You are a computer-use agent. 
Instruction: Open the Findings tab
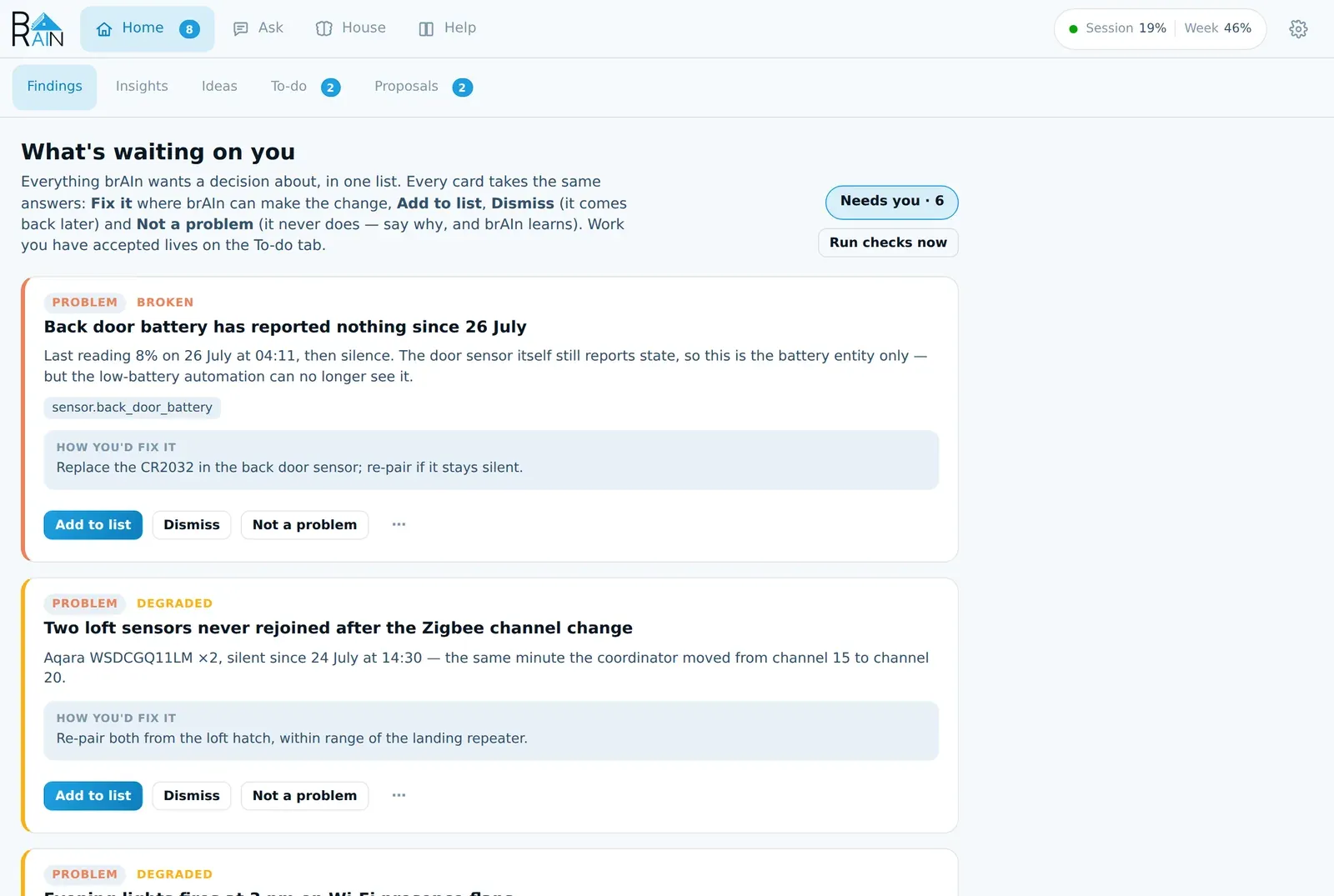(x=54, y=87)
